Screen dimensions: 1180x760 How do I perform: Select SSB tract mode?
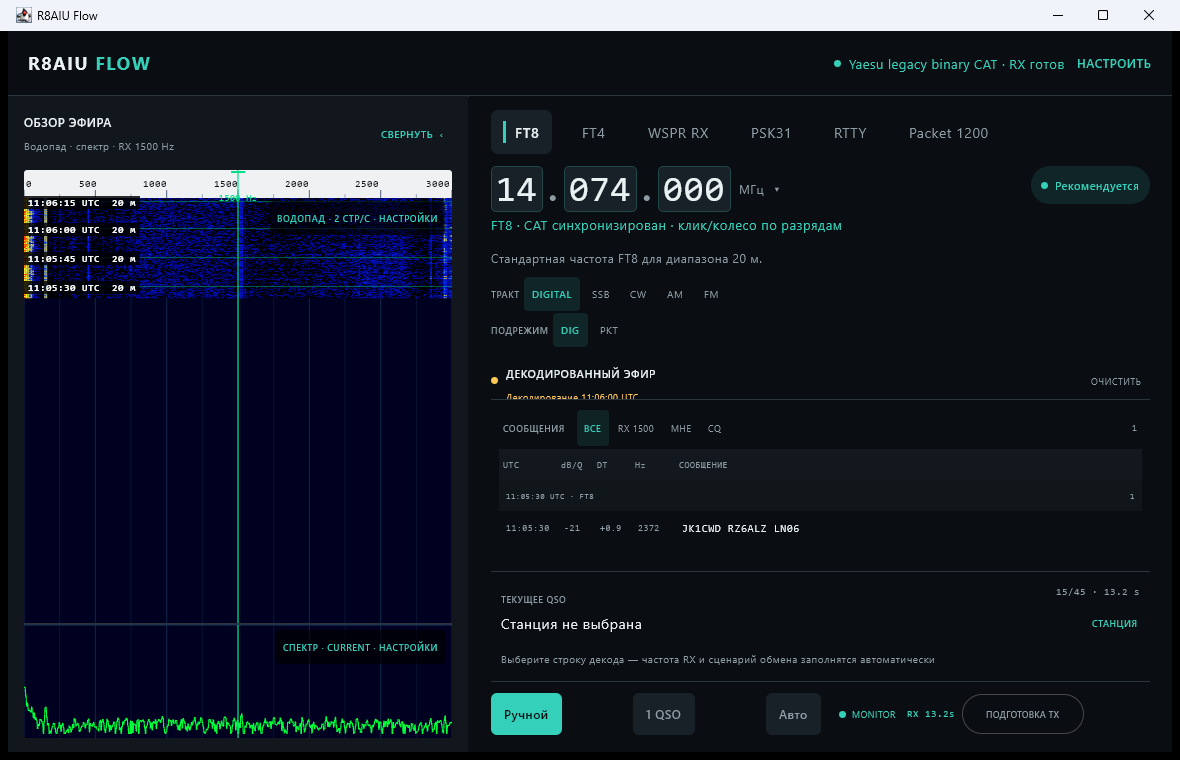coord(601,294)
